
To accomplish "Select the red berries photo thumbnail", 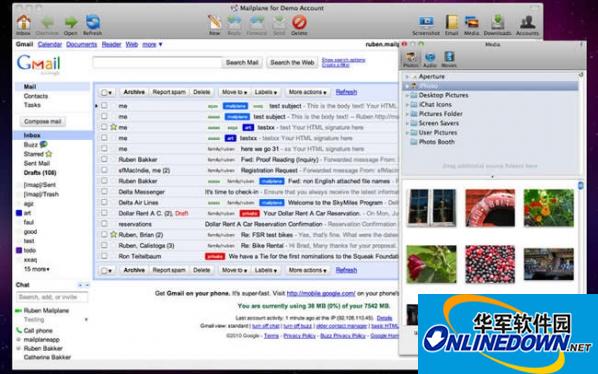I will [x=490, y=264].
